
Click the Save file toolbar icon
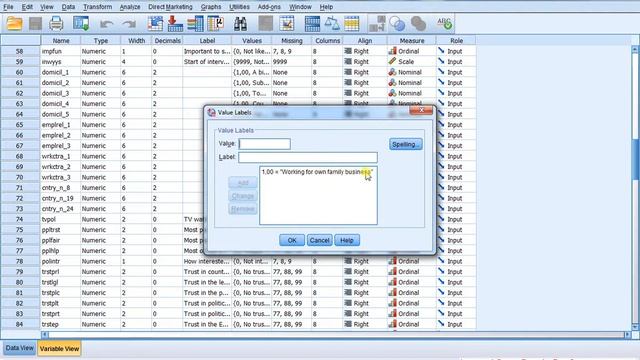[x=36, y=24]
